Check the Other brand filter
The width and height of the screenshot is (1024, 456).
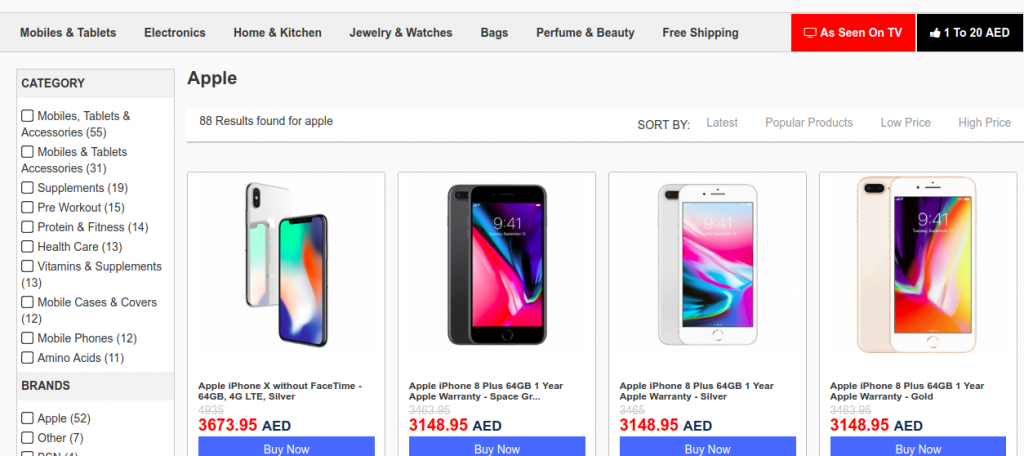tap(28, 438)
